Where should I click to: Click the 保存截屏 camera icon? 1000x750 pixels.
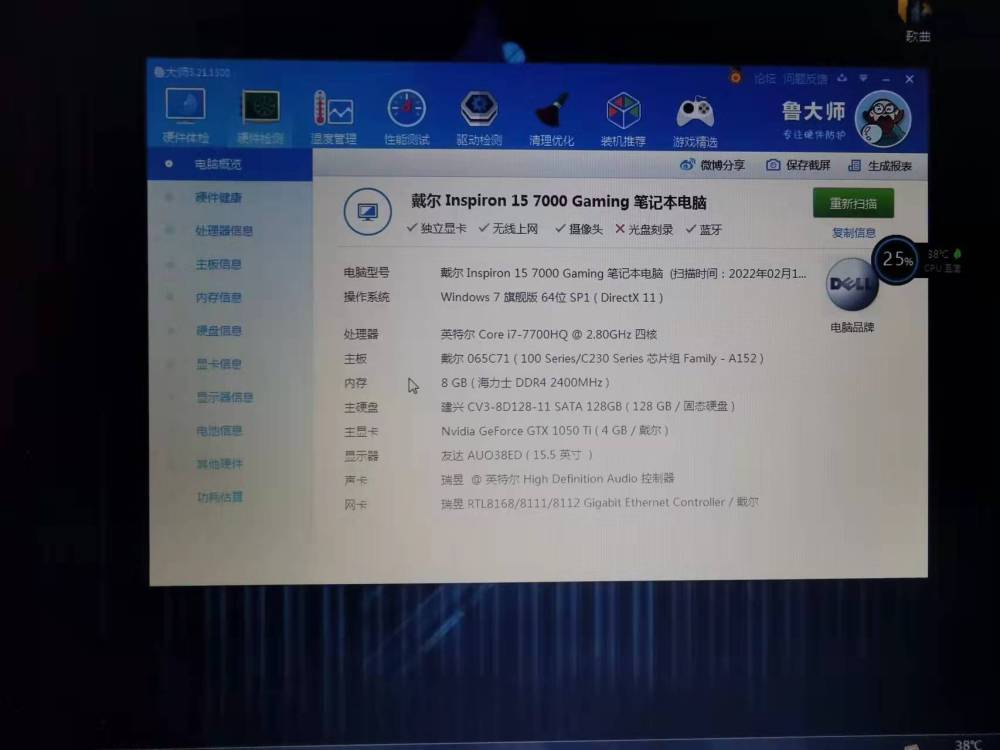pos(773,165)
